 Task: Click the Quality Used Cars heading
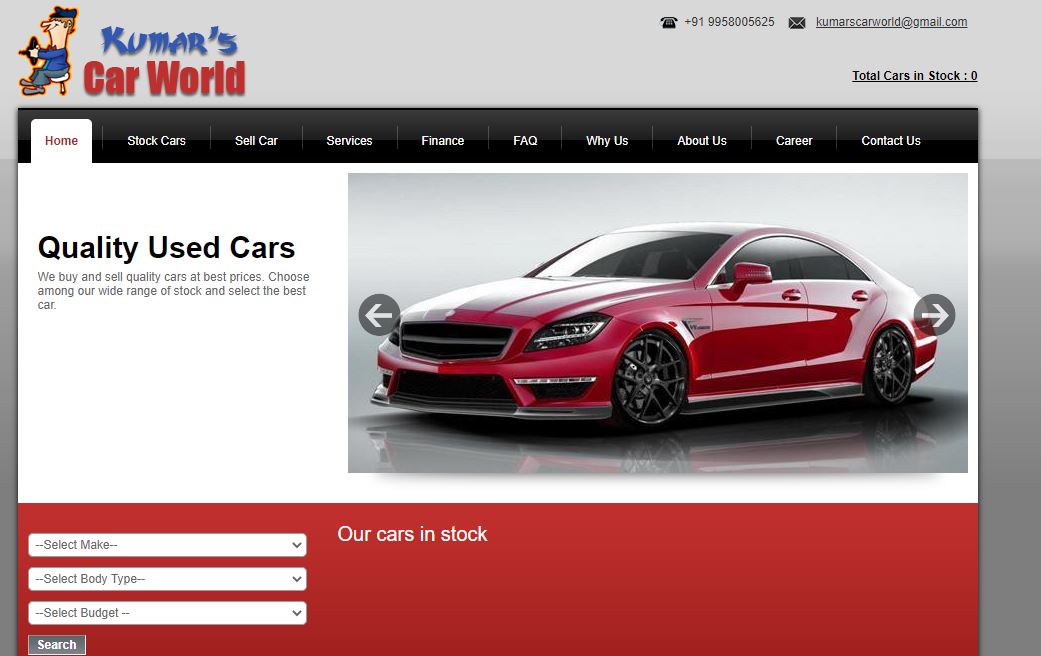tap(166, 248)
